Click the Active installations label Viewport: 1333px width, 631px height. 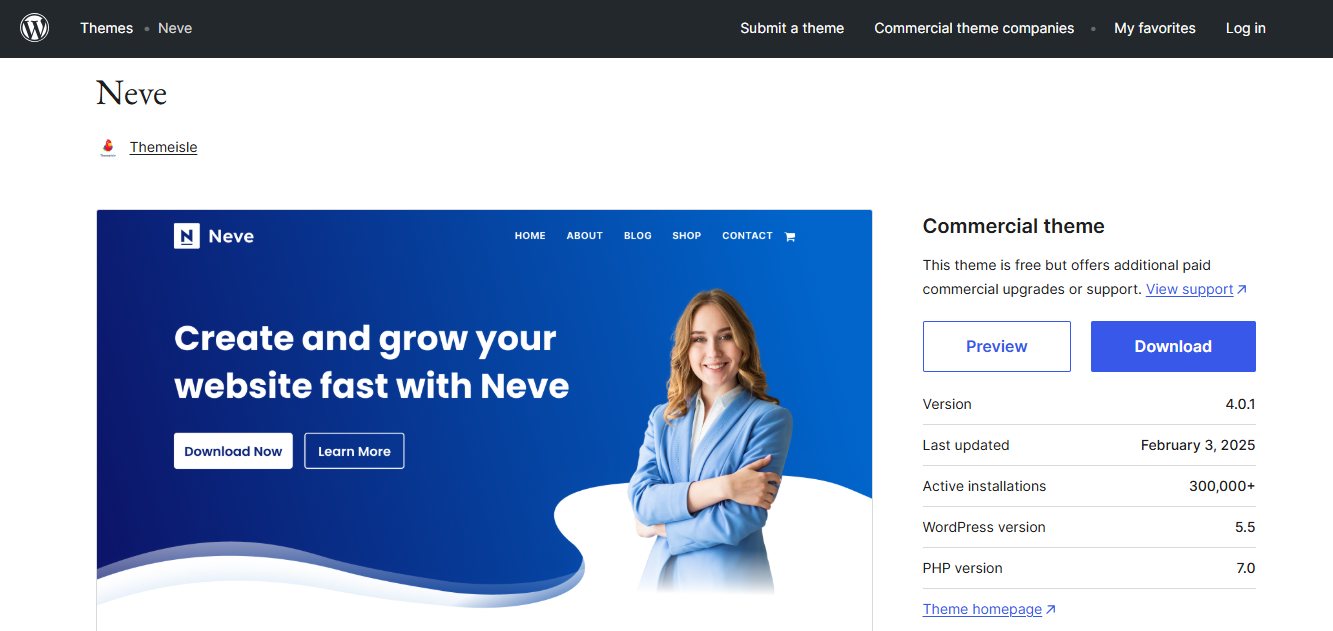click(984, 486)
